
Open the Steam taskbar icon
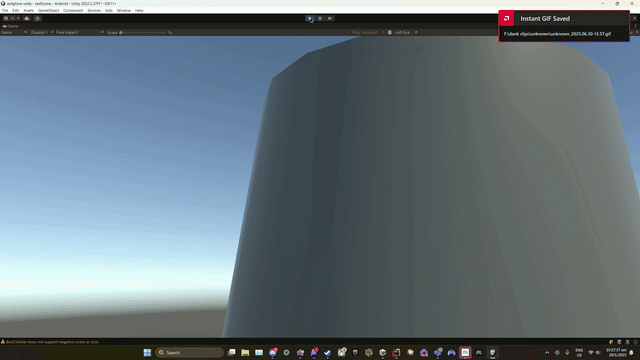(x=327, y=352)
